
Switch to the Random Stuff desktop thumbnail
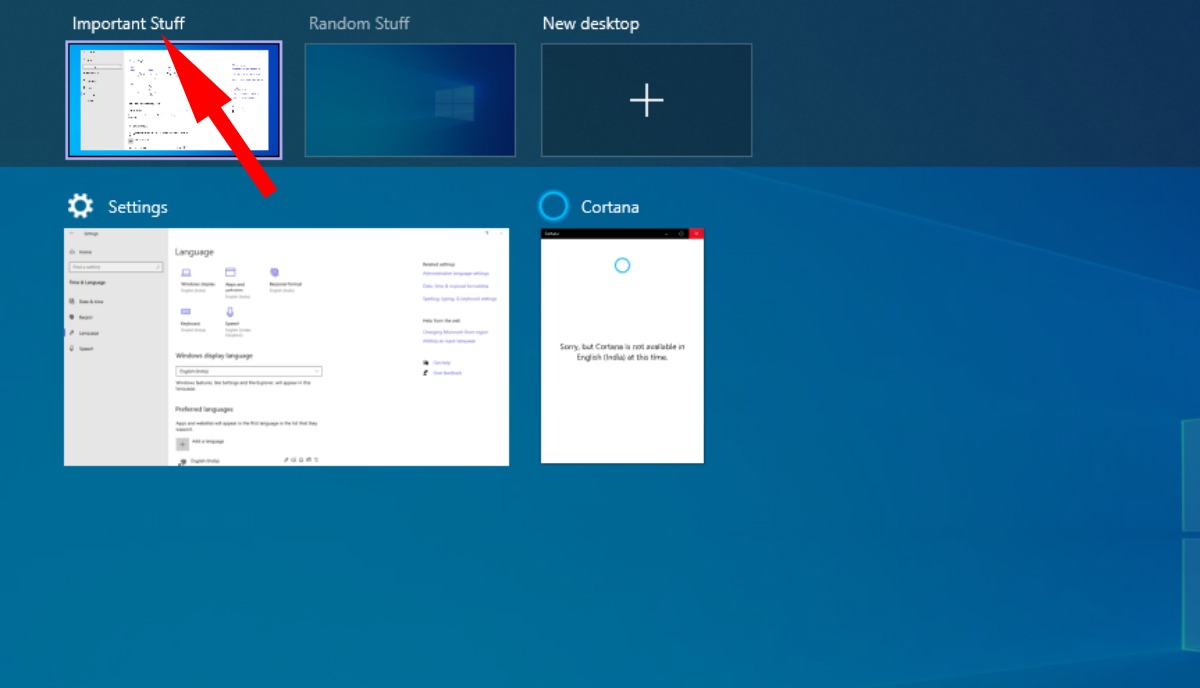coord(410,100)
